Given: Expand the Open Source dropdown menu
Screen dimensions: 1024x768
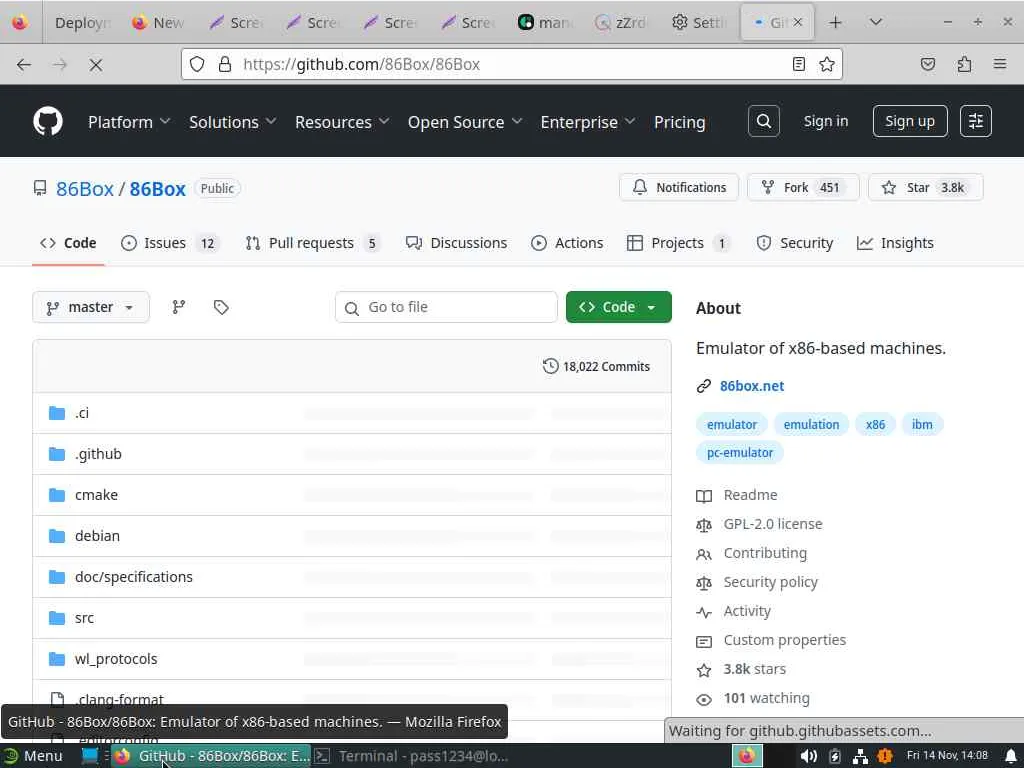Looking at the screenshot, I should tap(465, 122).
